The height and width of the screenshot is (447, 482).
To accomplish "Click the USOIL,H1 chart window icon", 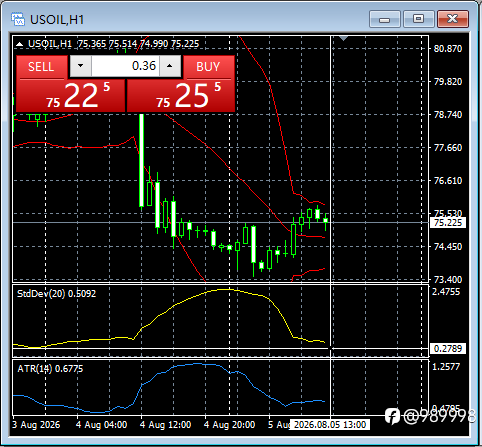I will coord(18,19).
